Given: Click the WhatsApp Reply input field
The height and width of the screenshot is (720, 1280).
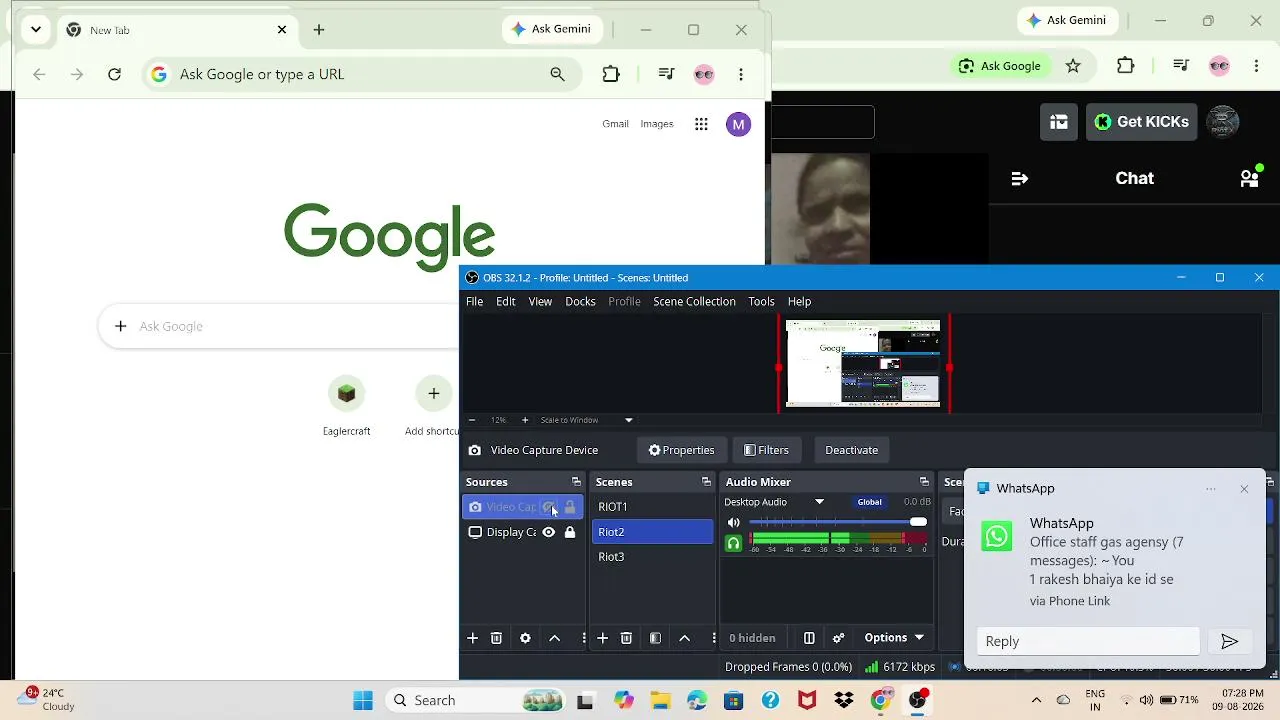Looking at the screenshot, I should (1088, 642).
